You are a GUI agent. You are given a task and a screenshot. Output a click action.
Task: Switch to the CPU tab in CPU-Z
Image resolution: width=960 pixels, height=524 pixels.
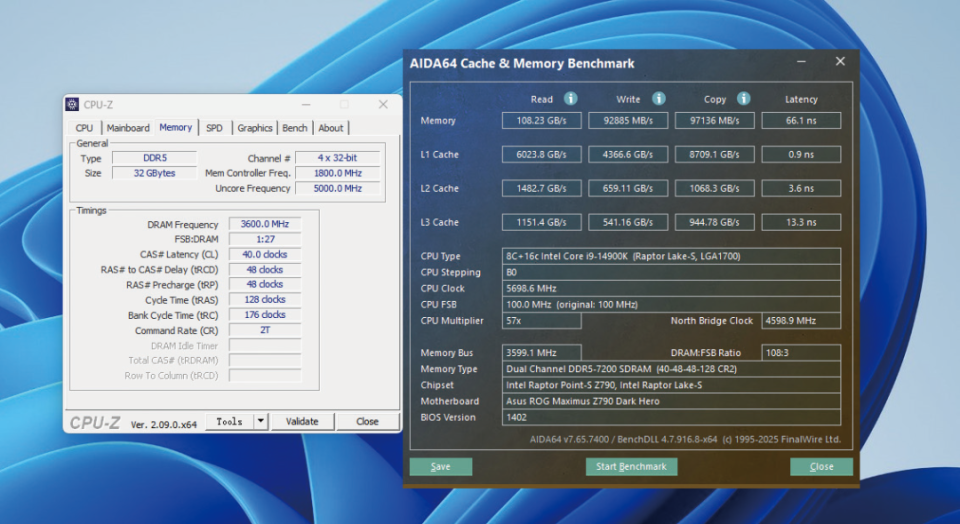coord(84,127)
